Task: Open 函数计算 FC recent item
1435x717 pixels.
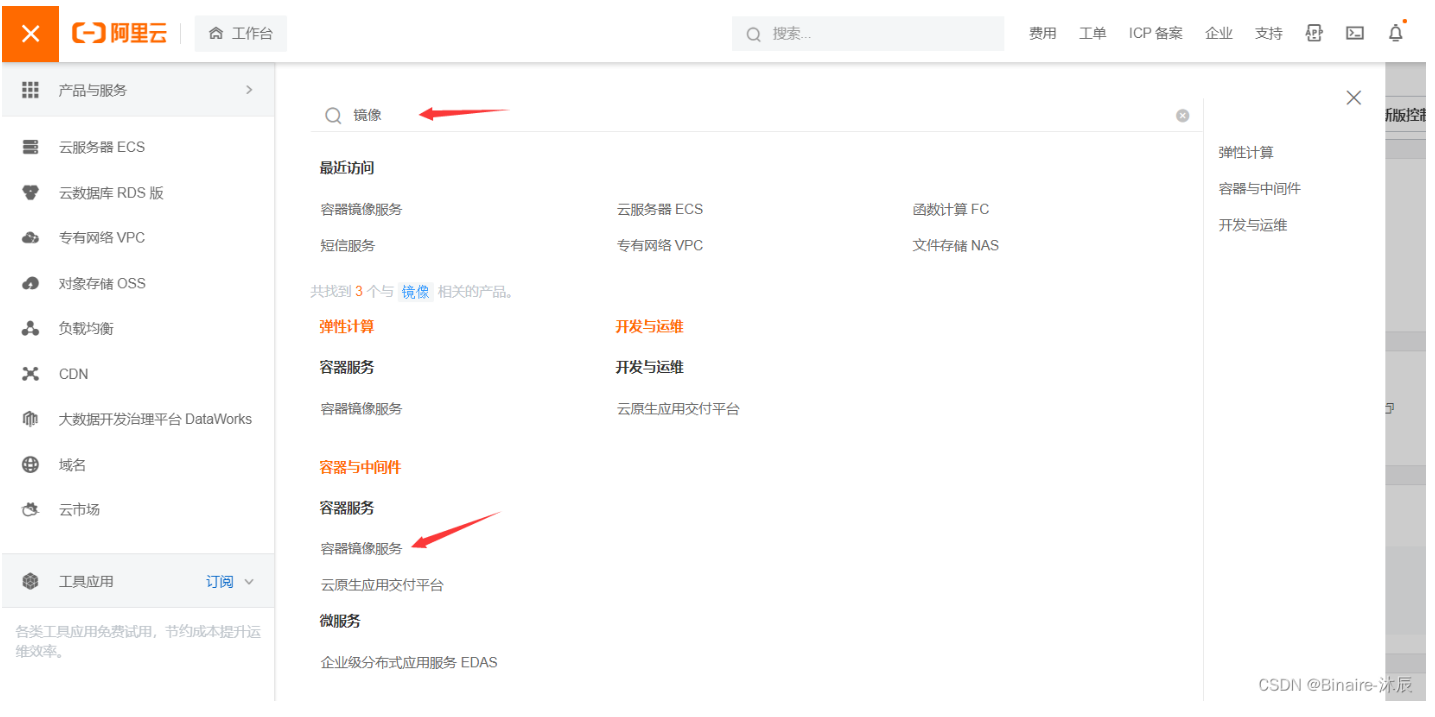Action: pyautogui.click(x=950, y=209)
